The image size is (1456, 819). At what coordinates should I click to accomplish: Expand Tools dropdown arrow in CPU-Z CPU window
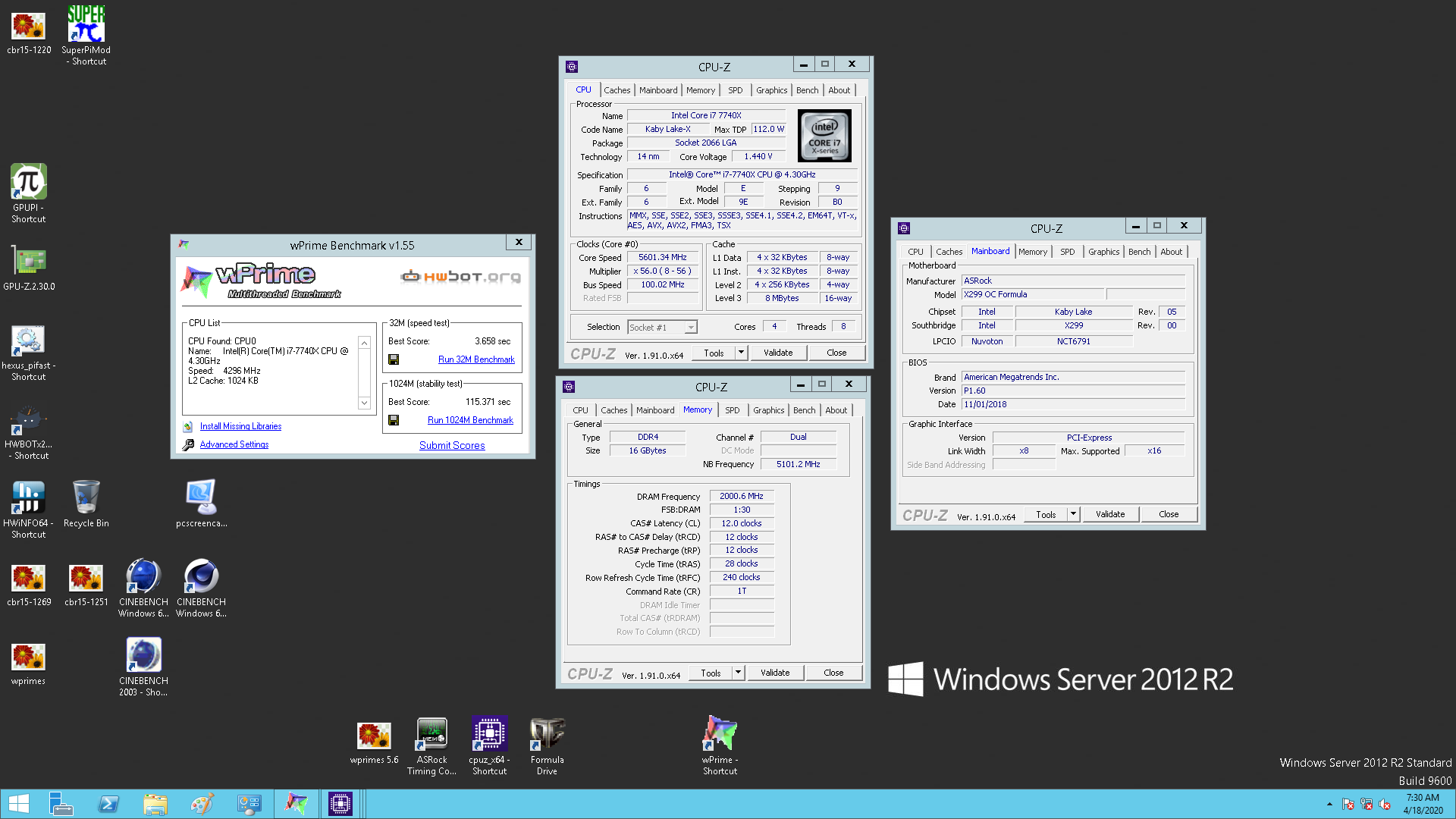tap(741, 353)
